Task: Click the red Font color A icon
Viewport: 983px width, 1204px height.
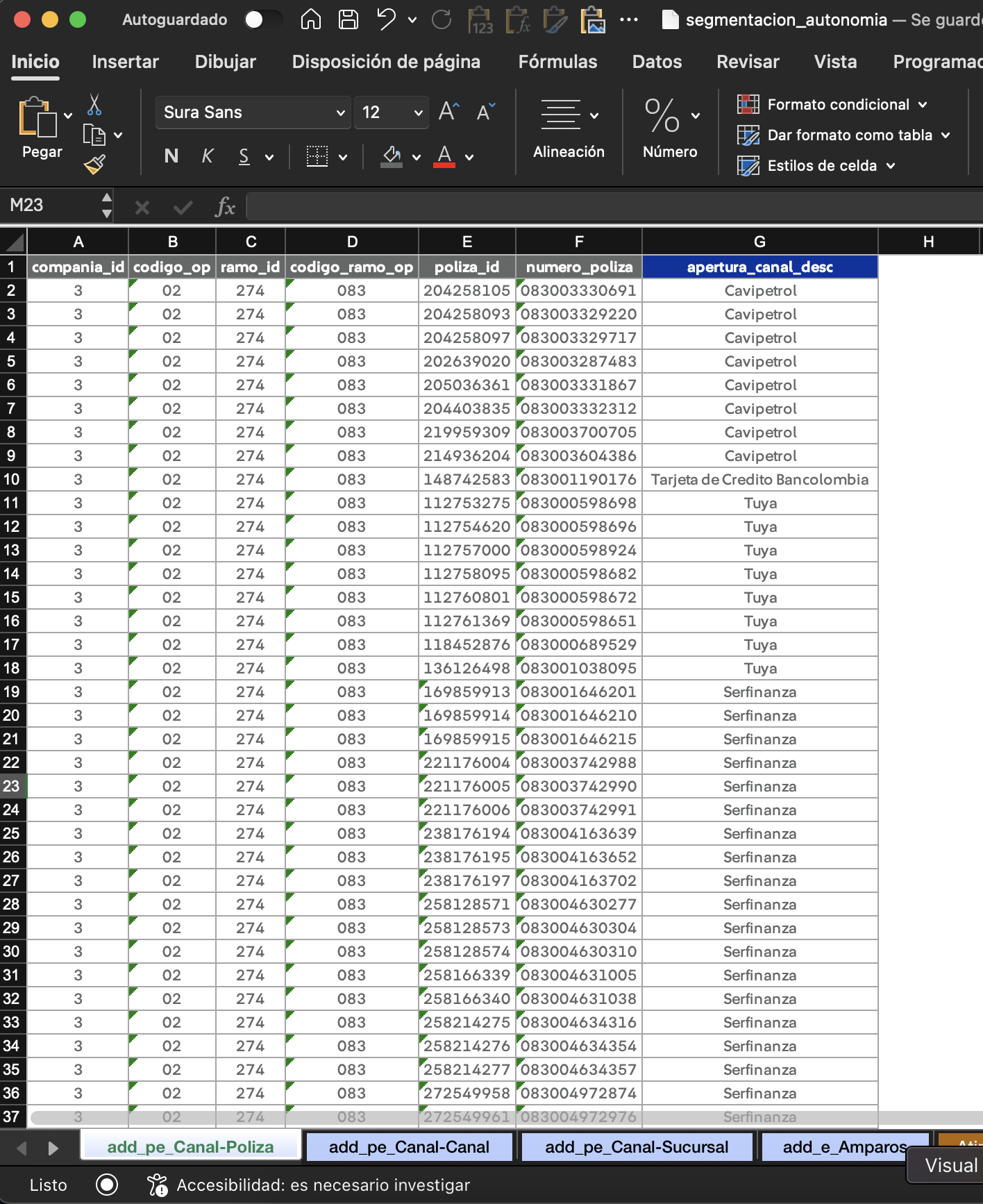Action: click(444, 157)
